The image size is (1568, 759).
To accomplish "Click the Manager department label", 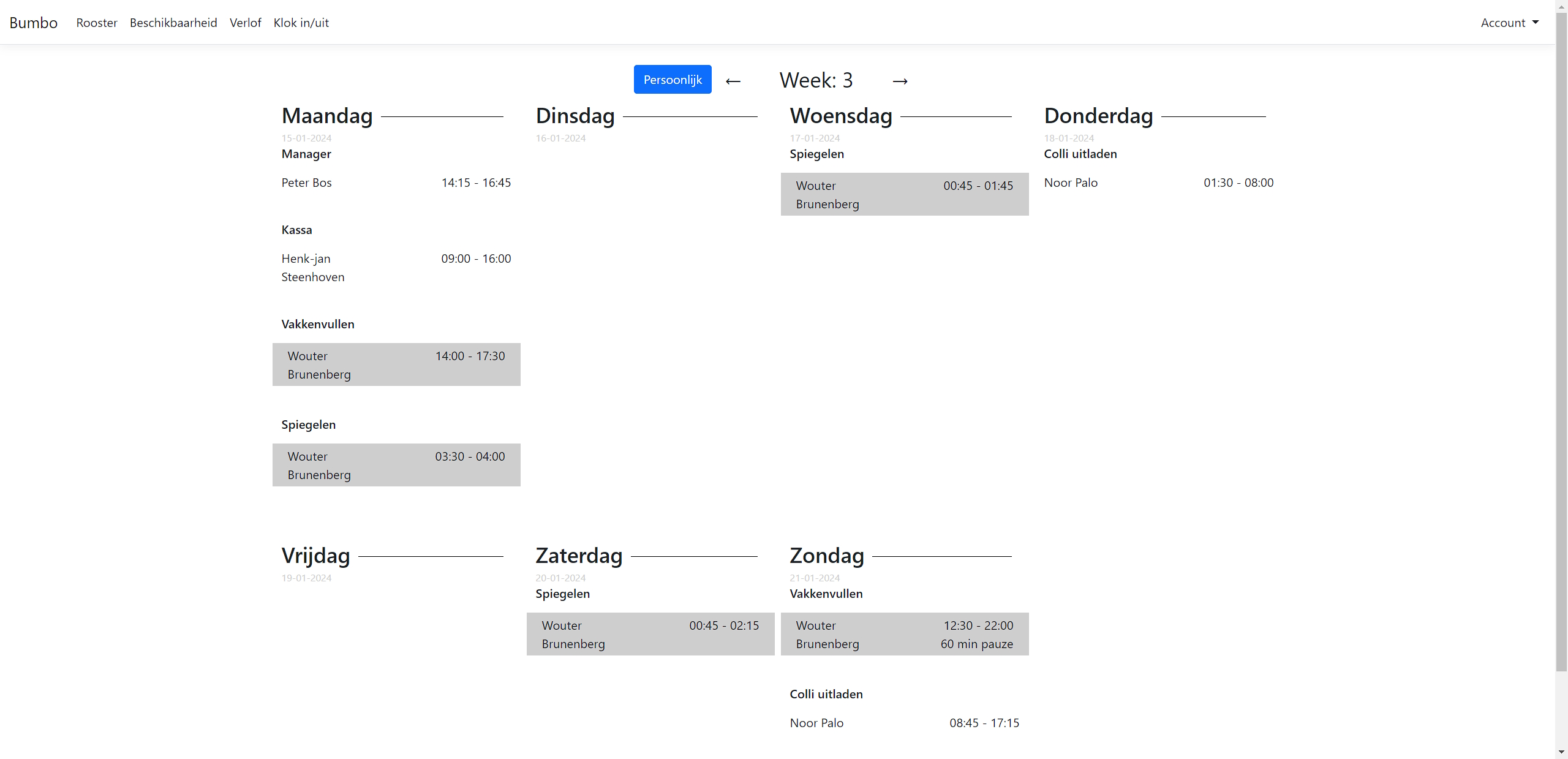I will click(x=306, y=154).
